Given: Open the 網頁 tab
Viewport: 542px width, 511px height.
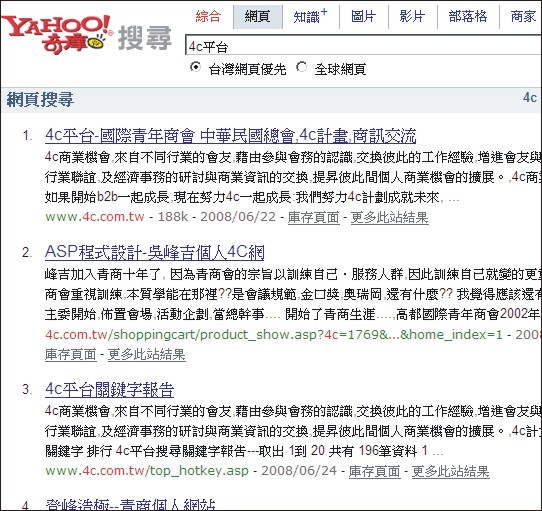Looking at the screenshot, I should [x=258, y=17].
